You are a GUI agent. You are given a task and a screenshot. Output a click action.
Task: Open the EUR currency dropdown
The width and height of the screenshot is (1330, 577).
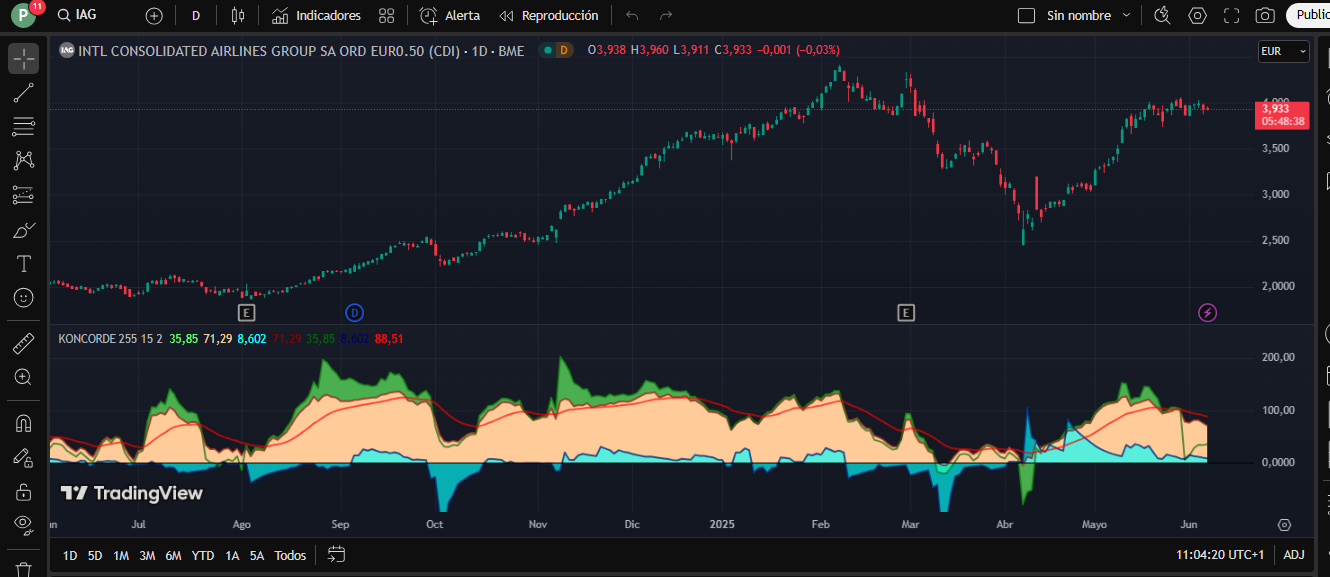[1284, 51]
